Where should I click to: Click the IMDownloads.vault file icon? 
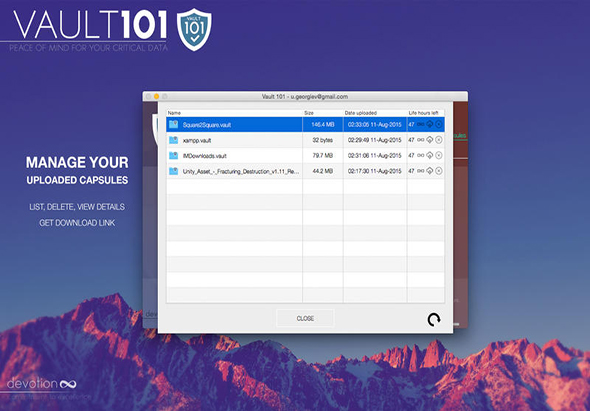point(173,155)
